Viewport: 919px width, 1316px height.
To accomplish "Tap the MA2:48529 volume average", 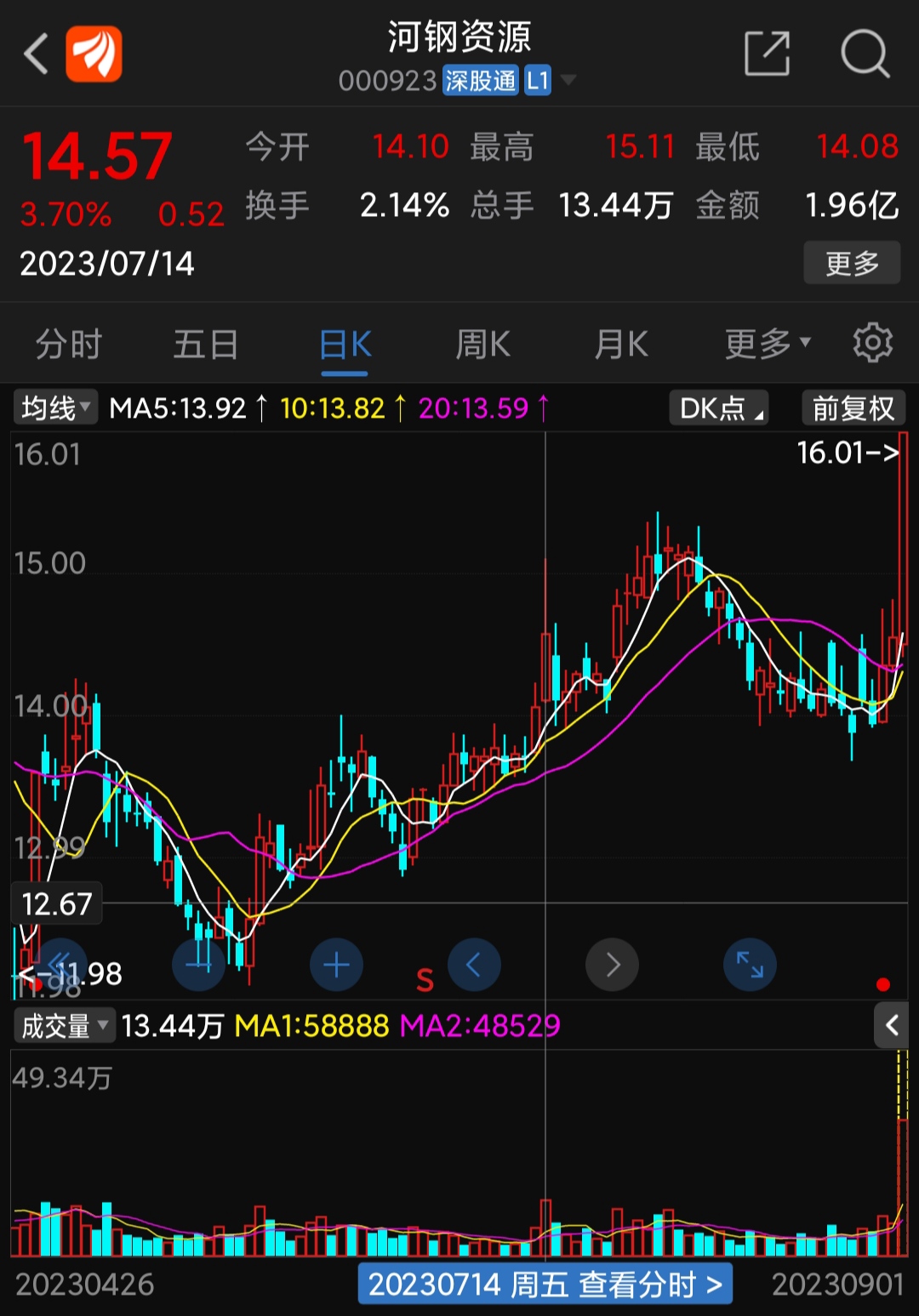I will (x=480, y=1026).
